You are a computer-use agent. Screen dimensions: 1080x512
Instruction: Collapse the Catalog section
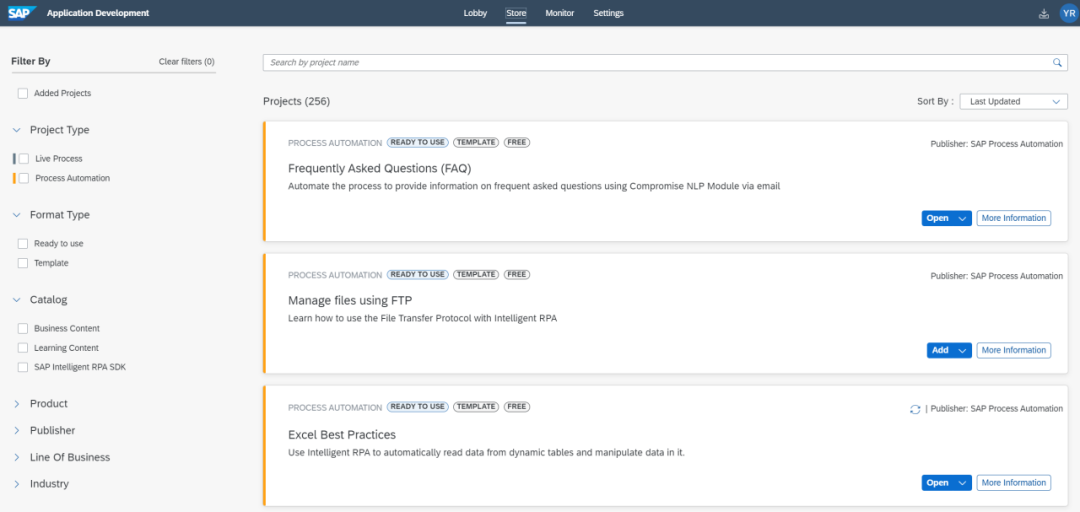pos(17,300)
